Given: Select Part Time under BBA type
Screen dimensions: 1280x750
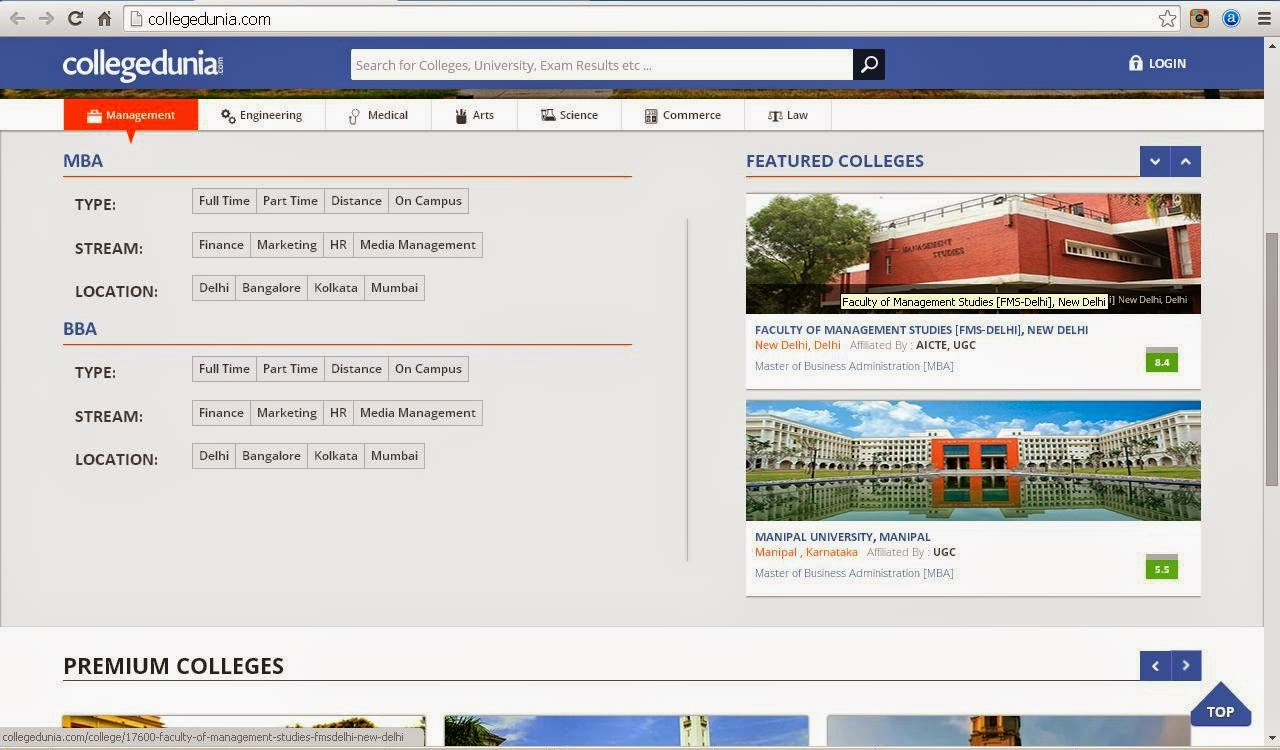Looking at the screenshot, I should tap(290, 369).
